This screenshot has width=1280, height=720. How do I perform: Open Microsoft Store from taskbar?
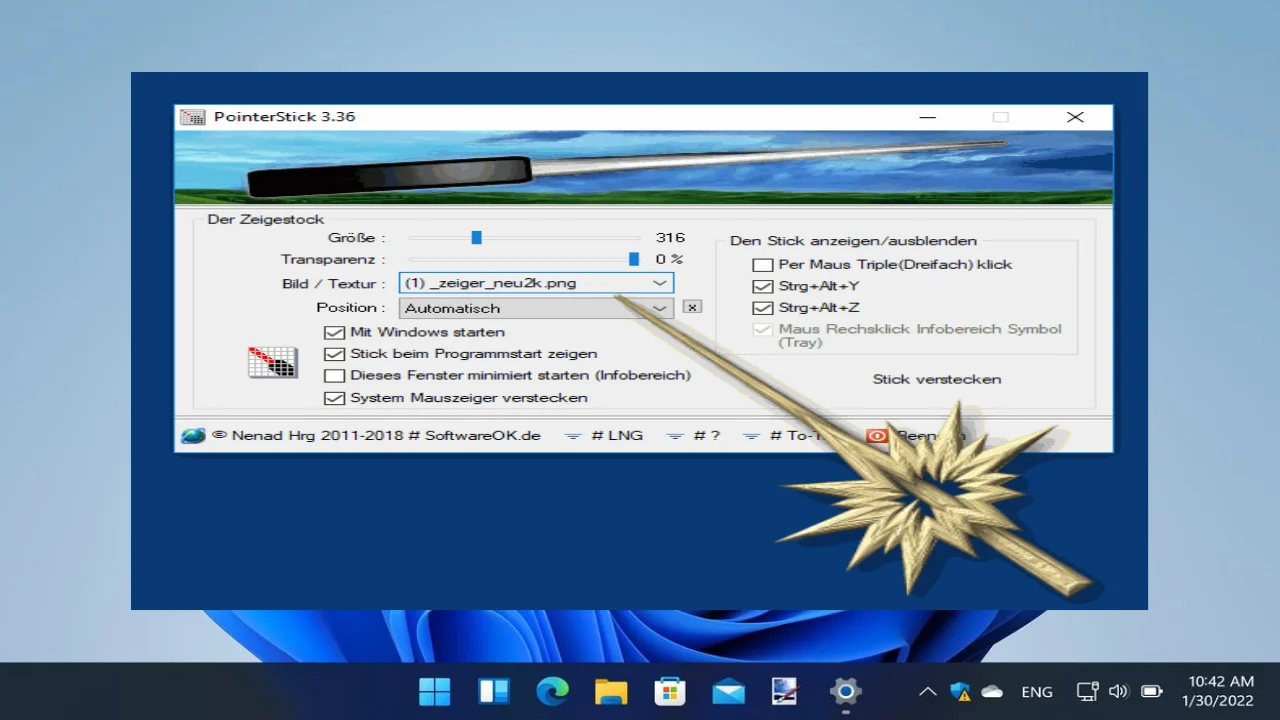click(x=669, y=691)
